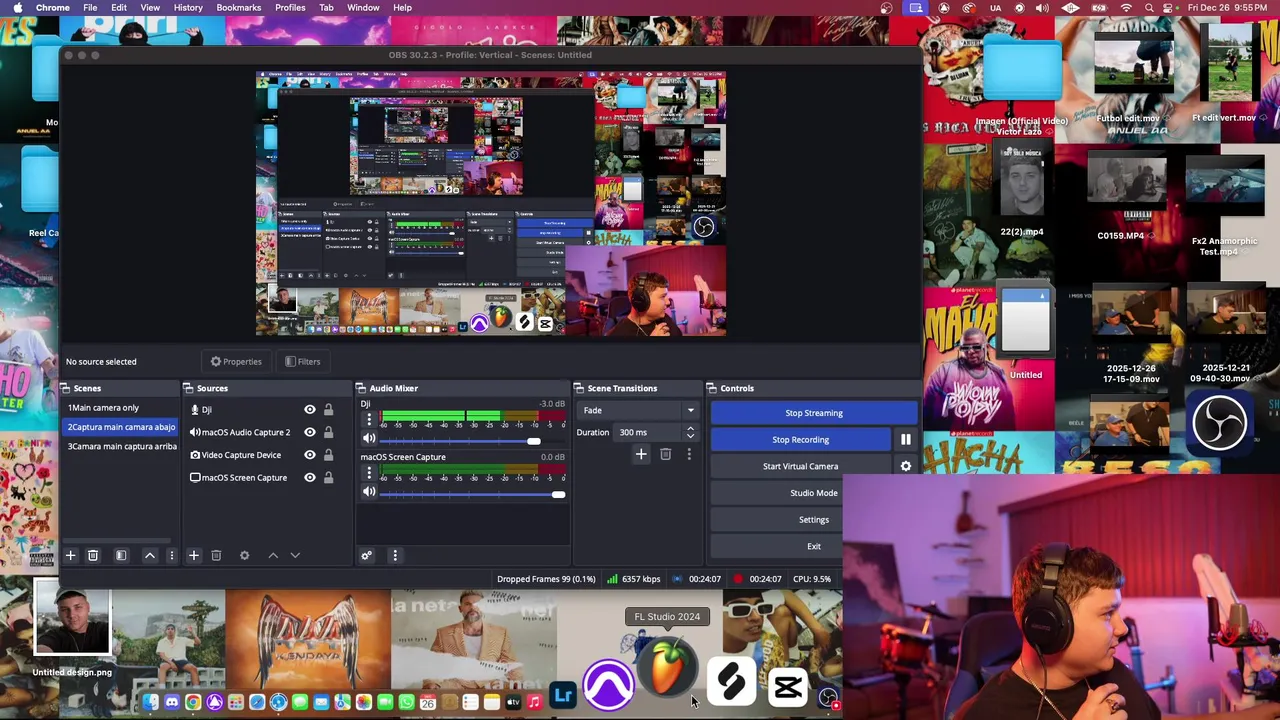This screenshot has width=1280, height=720.
Task: Select Video Capture Device source row
Action: pyautogui.click(x=264, y=455)
